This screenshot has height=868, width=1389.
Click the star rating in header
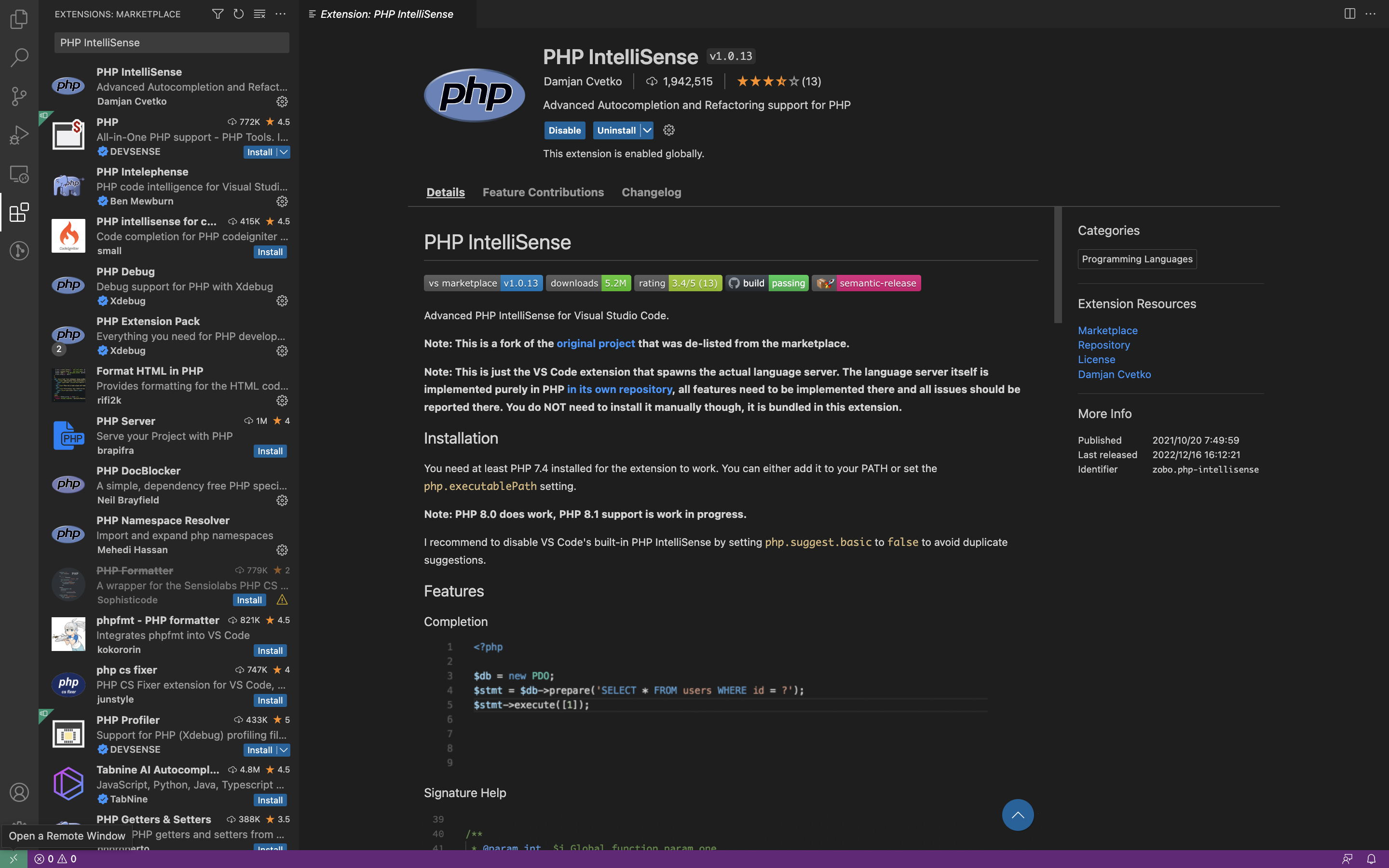(x=778, y=81)
